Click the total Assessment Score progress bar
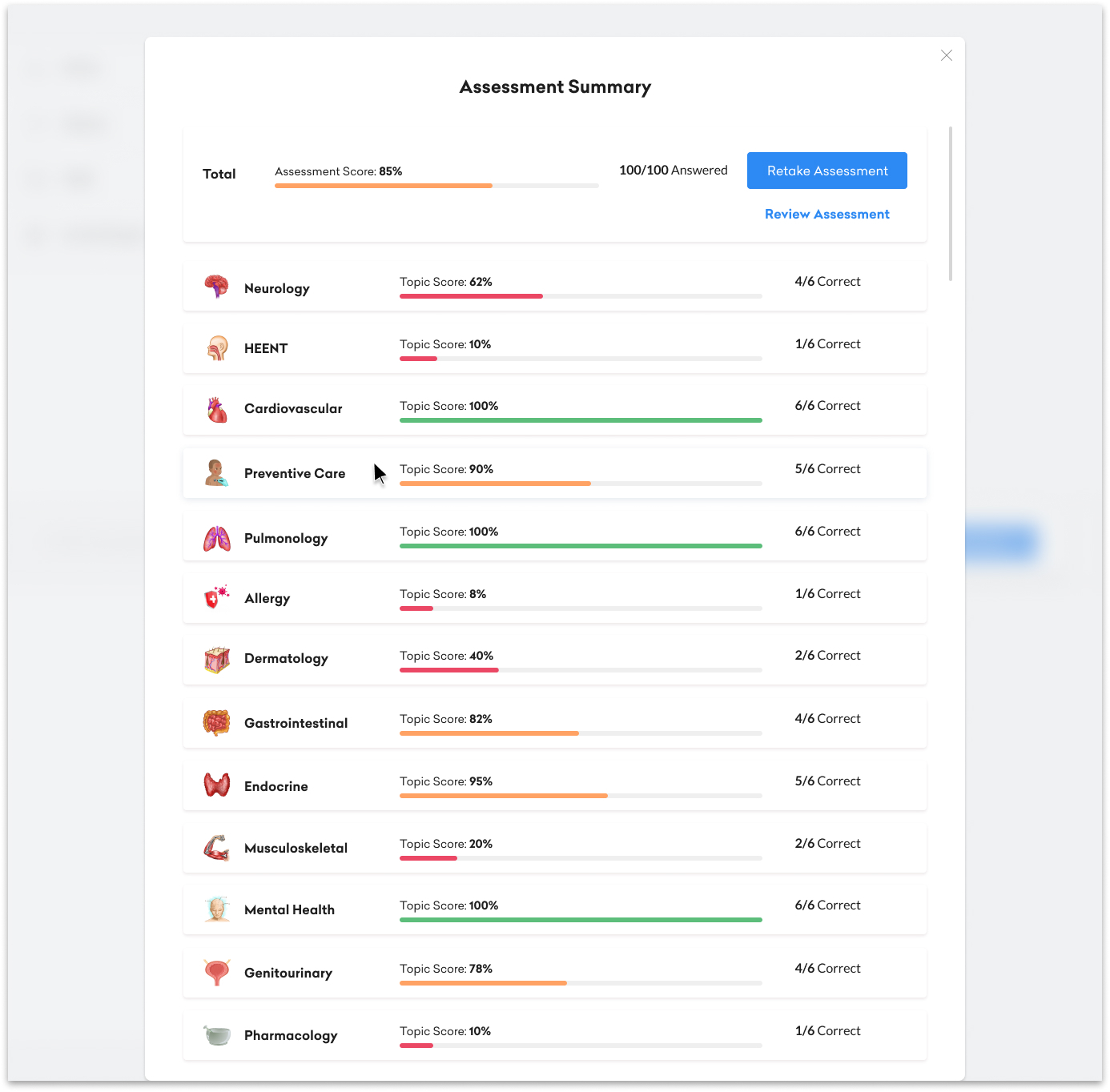 point(436,186)
